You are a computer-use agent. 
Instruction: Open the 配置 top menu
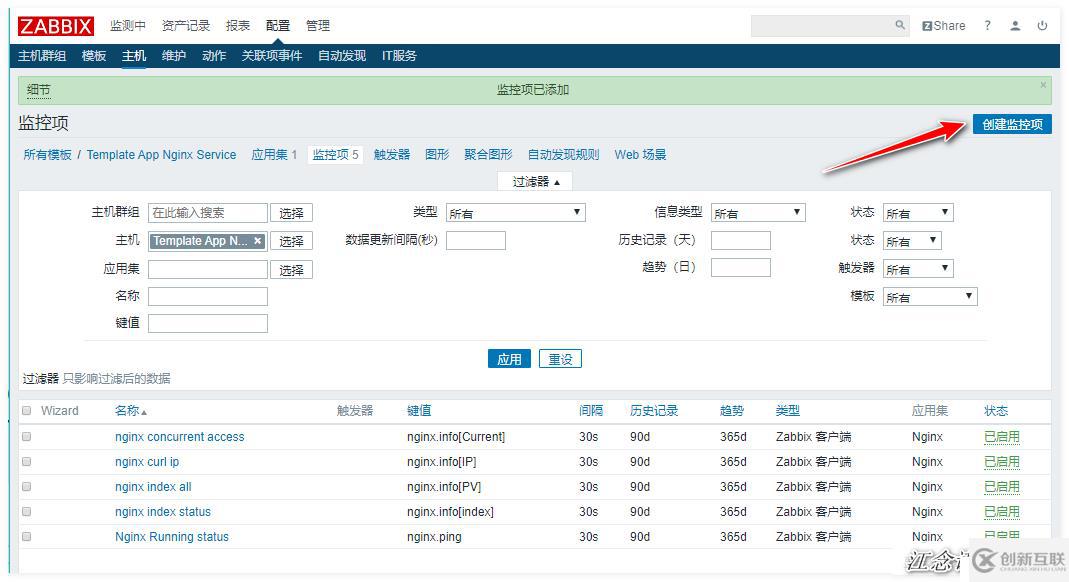pyautogui.click(x=277, y=26)
